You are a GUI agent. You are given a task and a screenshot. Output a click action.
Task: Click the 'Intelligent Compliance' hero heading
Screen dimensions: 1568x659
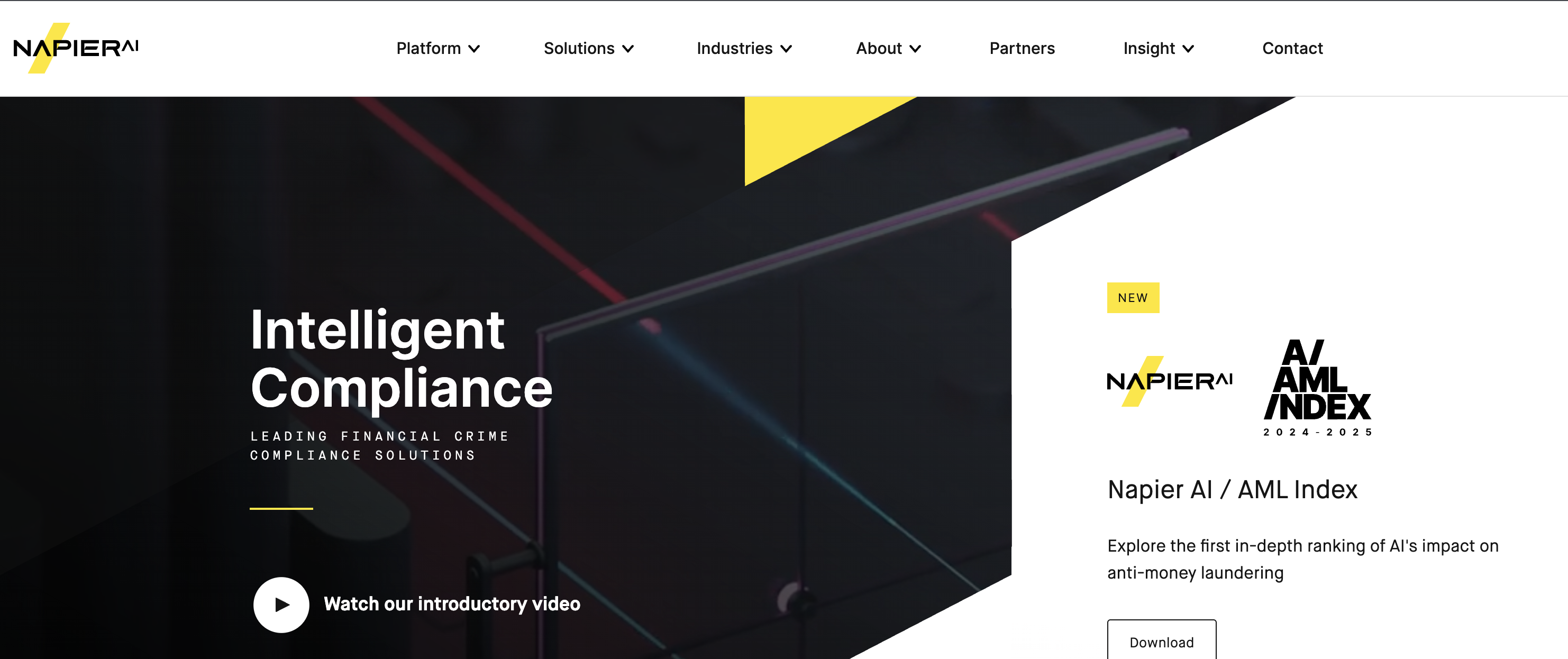point(401,359)
